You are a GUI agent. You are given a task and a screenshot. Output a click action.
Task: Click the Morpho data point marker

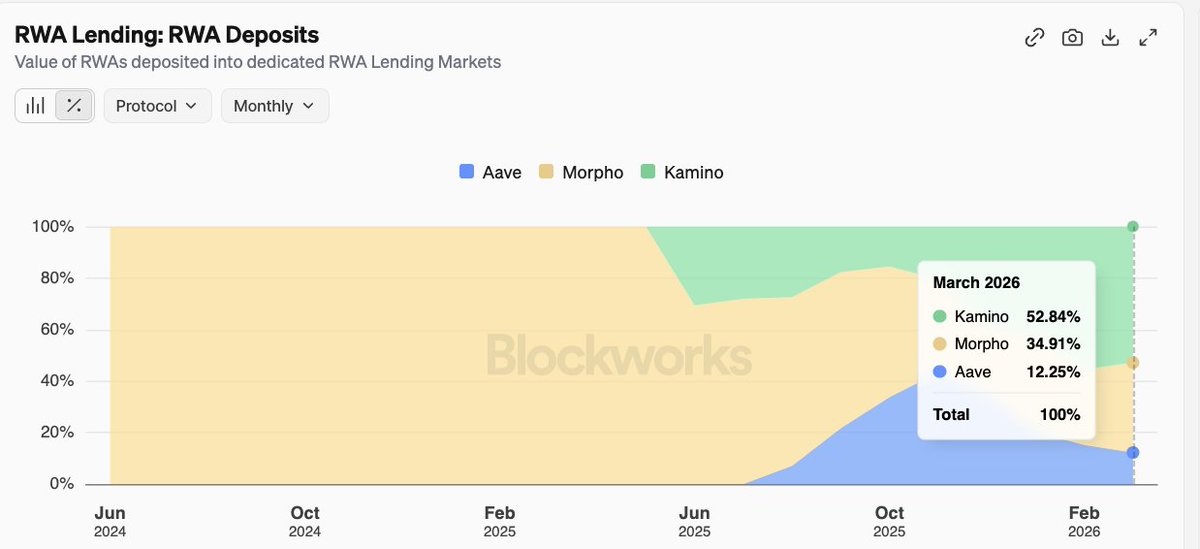[1133, 363]
